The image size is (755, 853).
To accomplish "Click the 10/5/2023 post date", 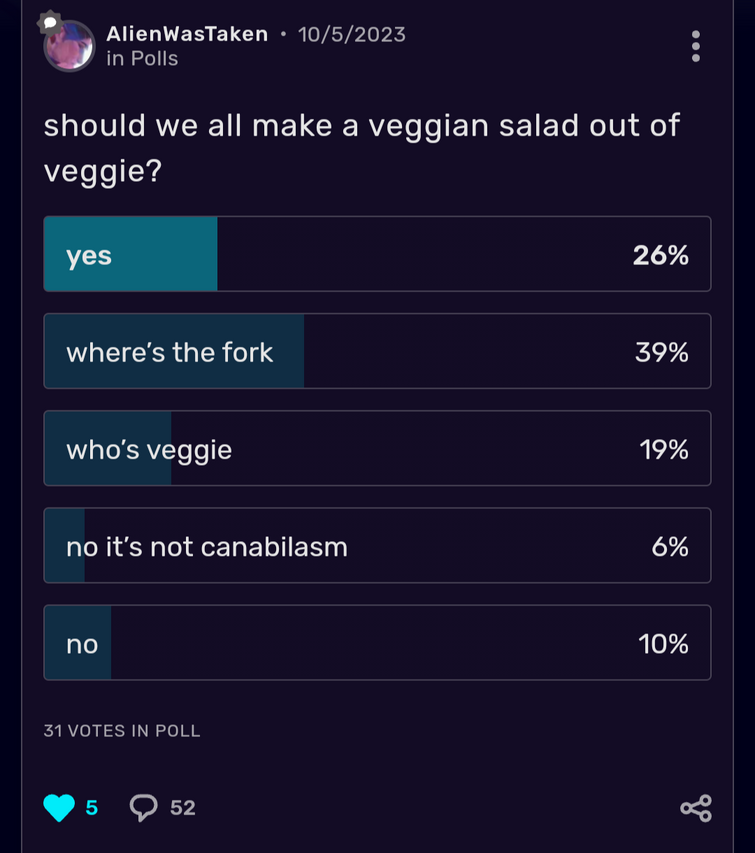I will coord(351,34).
